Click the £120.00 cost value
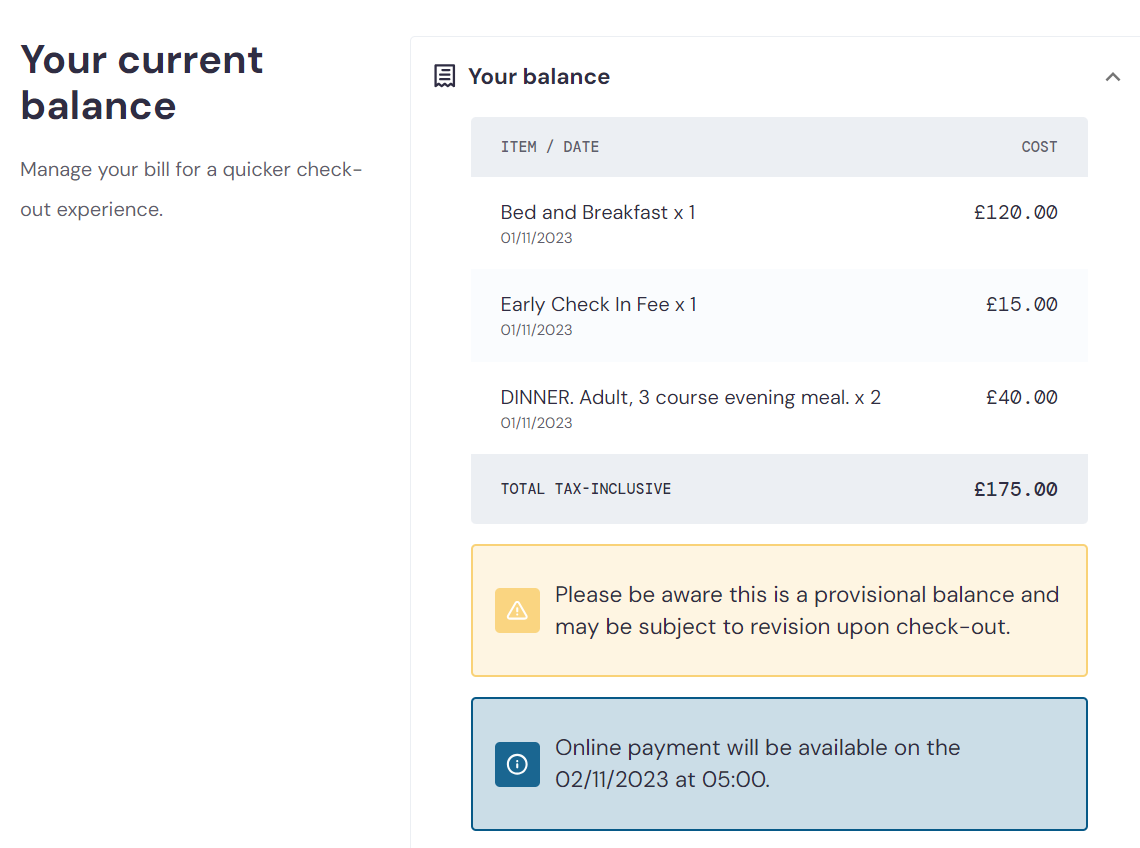The width and height of the screenshot is (1140, 848). pos(1016,212)
